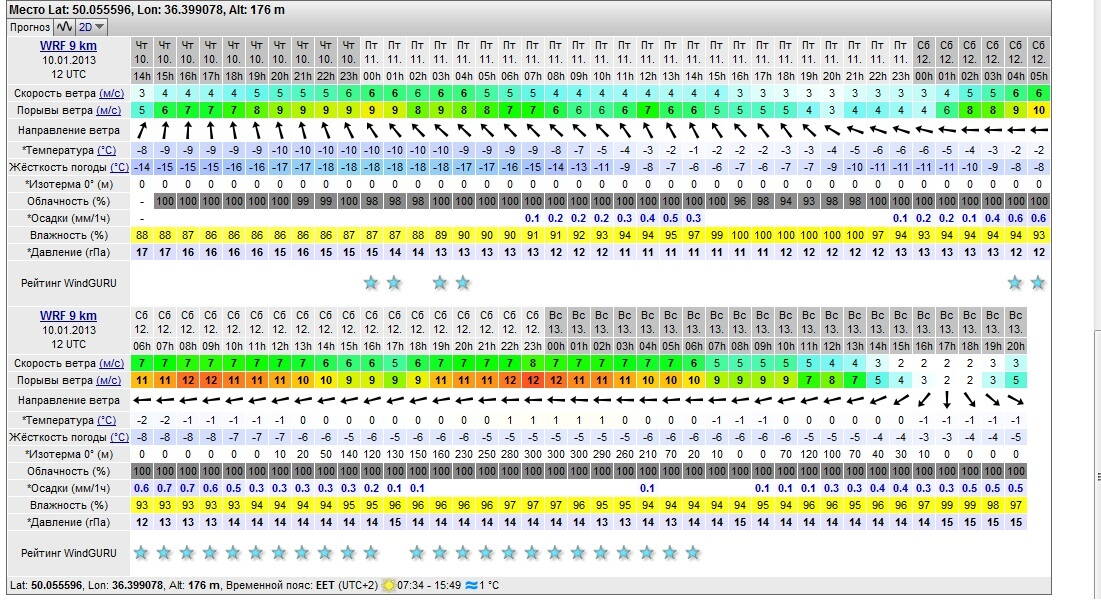1101x614 pixels.
Task: Click last wind arrow in lower table
Action: coord(1015,400)
